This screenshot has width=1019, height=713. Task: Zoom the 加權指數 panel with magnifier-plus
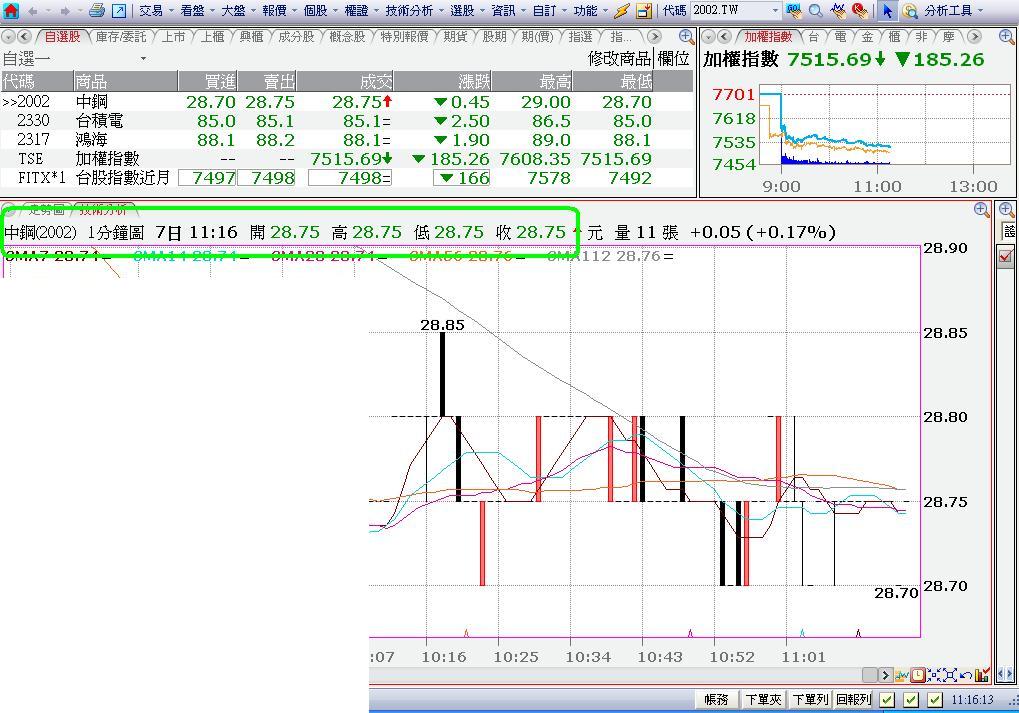point(1006,37)
